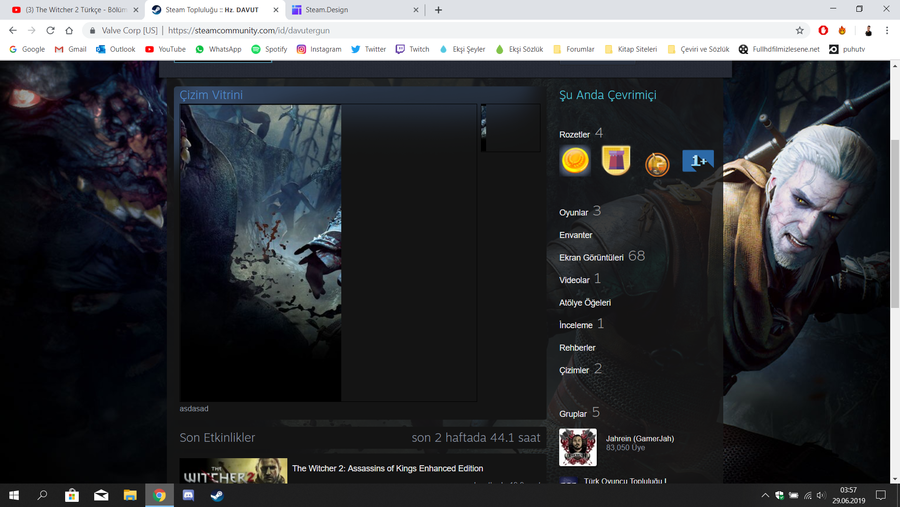This screenshot has height=507, width=900.
Task: Open Atölye Öğeleri workshop items
Action: click(x=585, y=303)
